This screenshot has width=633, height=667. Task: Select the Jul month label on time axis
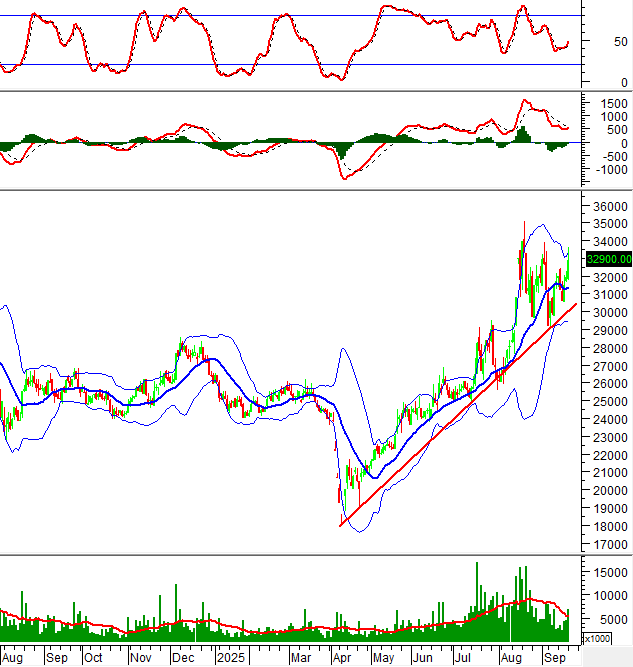462,658
